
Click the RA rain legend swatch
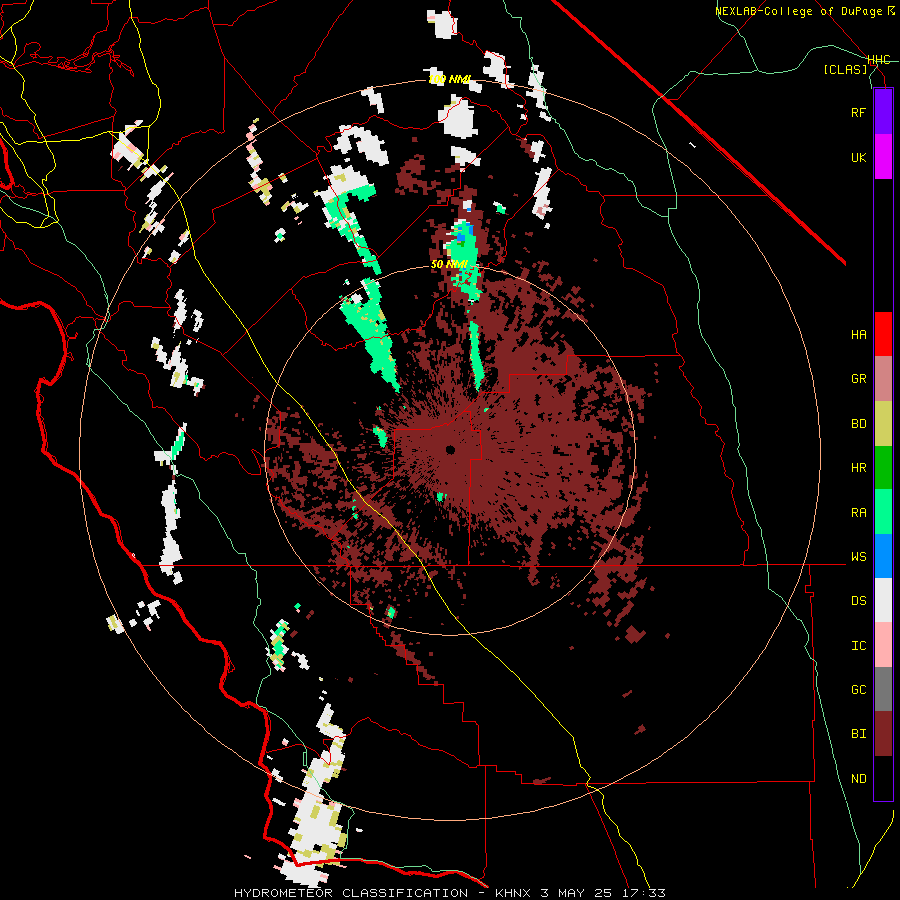(x=883, y=512)
